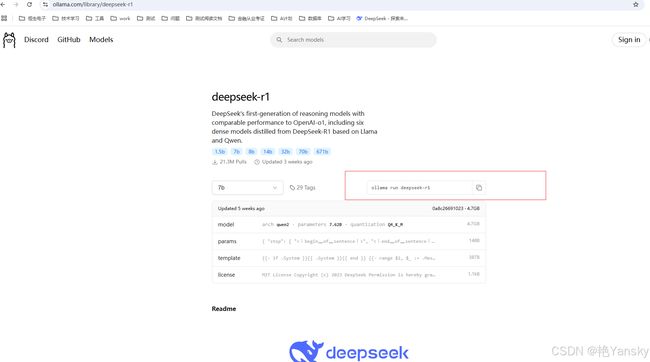Reload the page with the refresh icon
The image size is (650, 362).
[29, 5]
